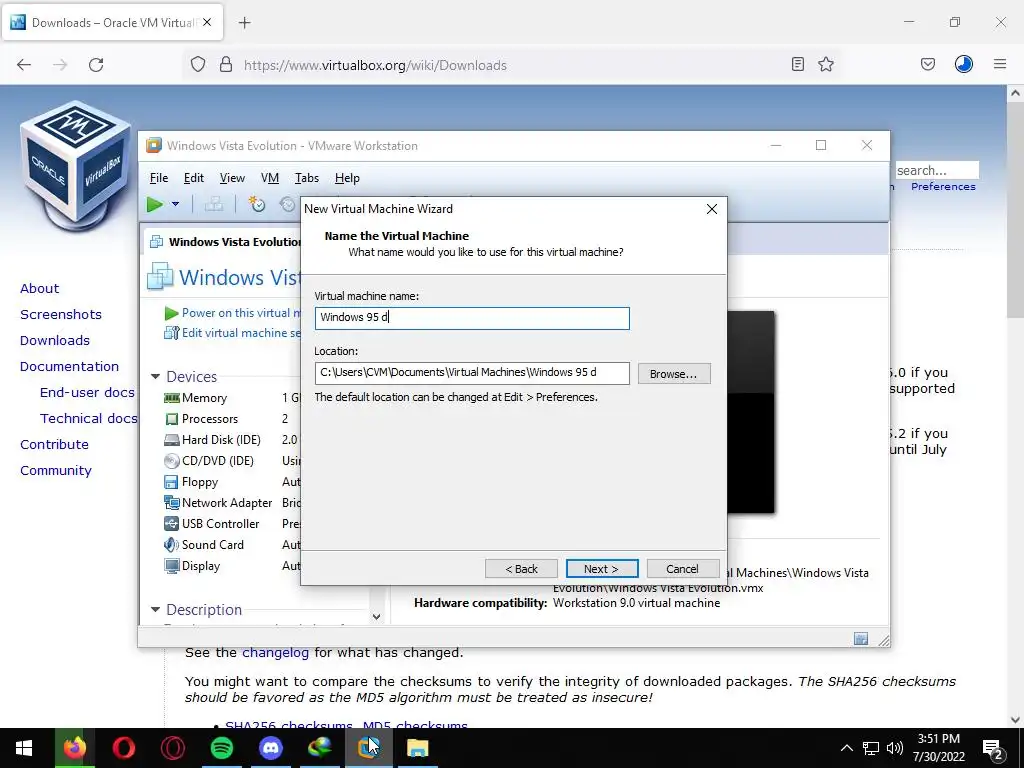
Task: Click the volume speaker icon in system tray
Action: 895,748
